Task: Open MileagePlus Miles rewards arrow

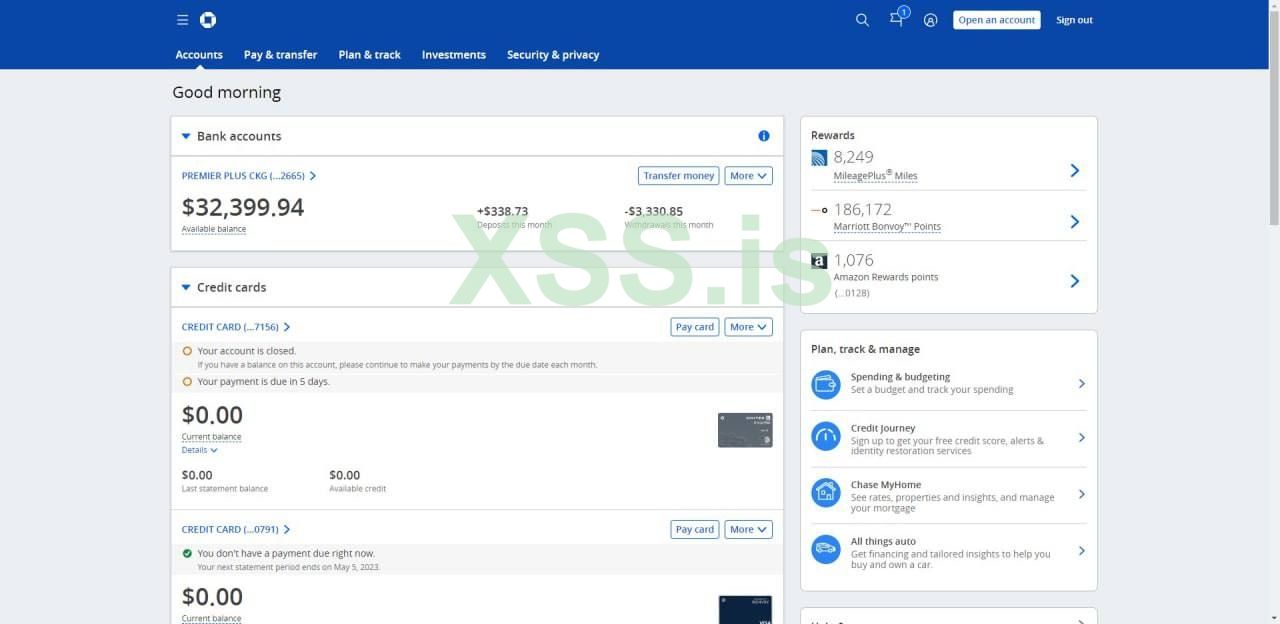Action: (x=1075, y=171)
